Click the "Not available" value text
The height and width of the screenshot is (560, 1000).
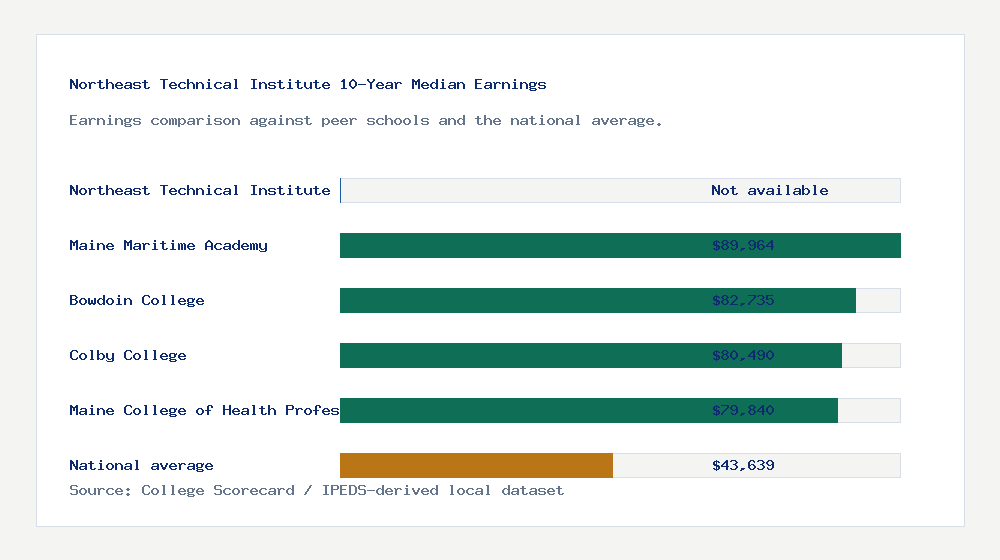pos(770,190)
